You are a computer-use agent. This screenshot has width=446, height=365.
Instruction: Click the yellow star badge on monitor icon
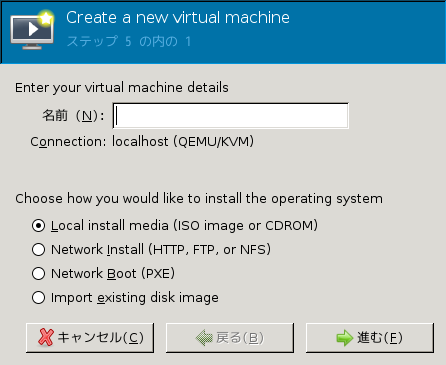(46, 18)
